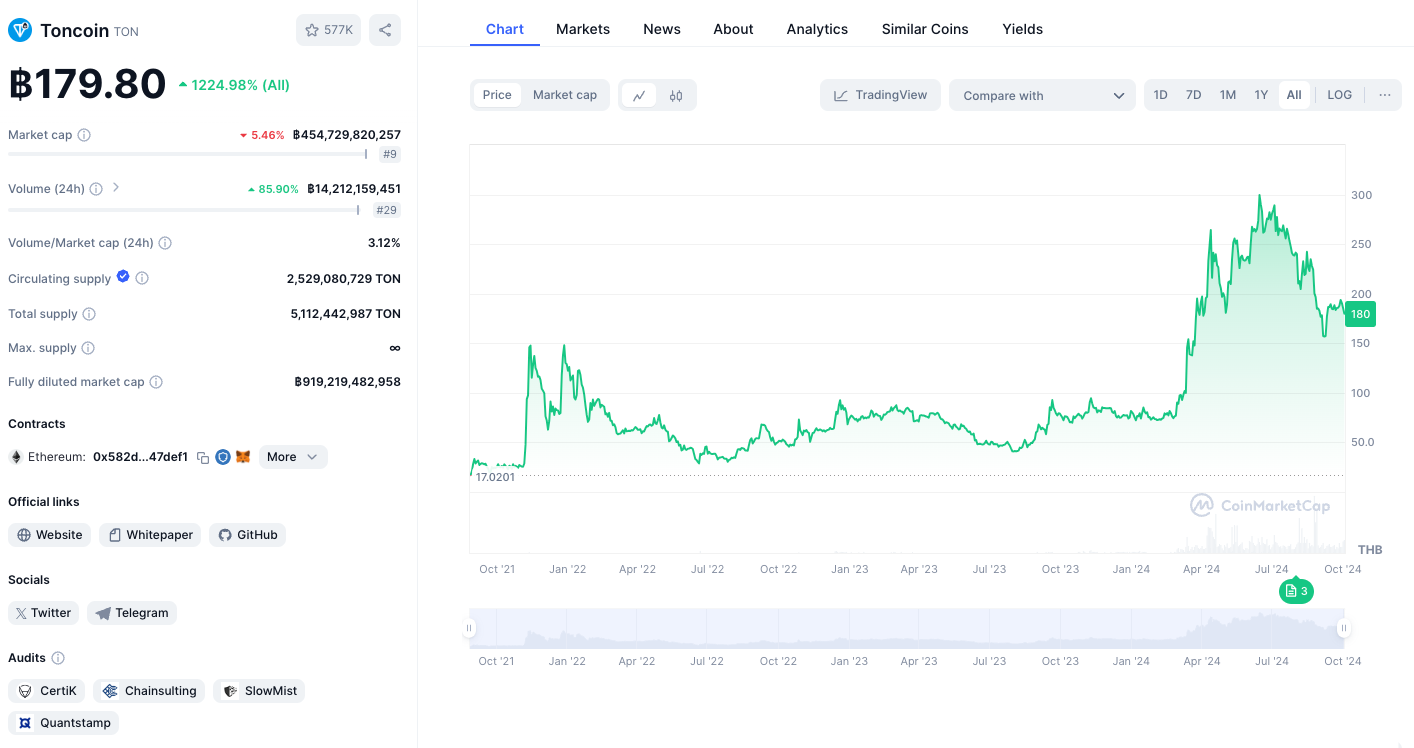Viewport: 1414px width, 748px height.
Task: Select the Price toggle
Action: 497,95
